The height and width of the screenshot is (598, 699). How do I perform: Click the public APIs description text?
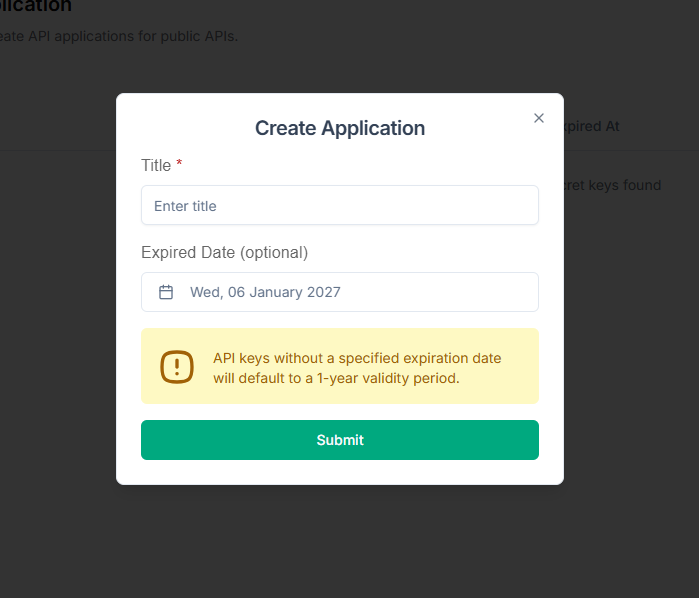(x=120, y=37)
